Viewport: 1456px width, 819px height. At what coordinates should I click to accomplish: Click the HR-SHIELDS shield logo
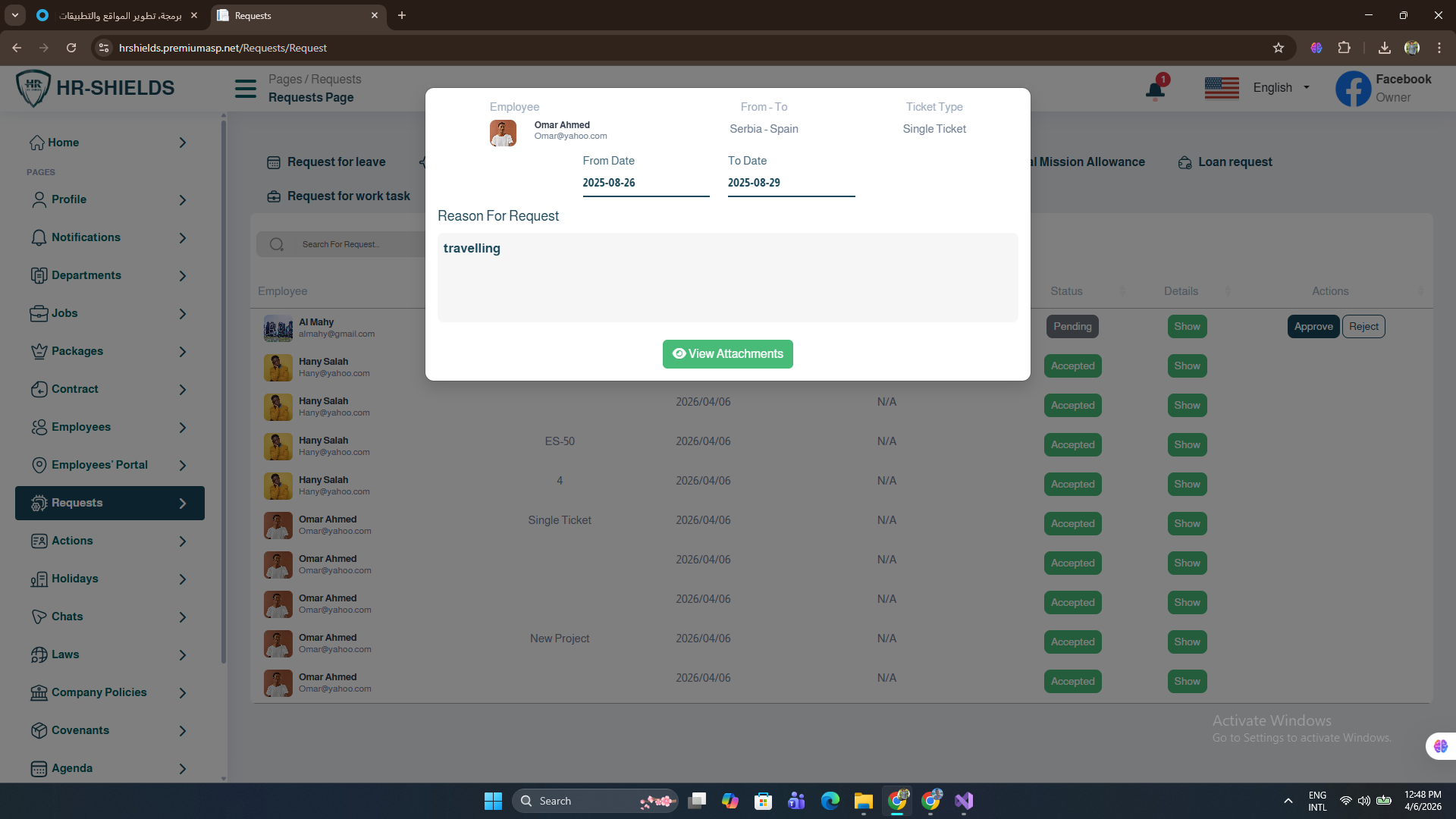tap(33, 88)
